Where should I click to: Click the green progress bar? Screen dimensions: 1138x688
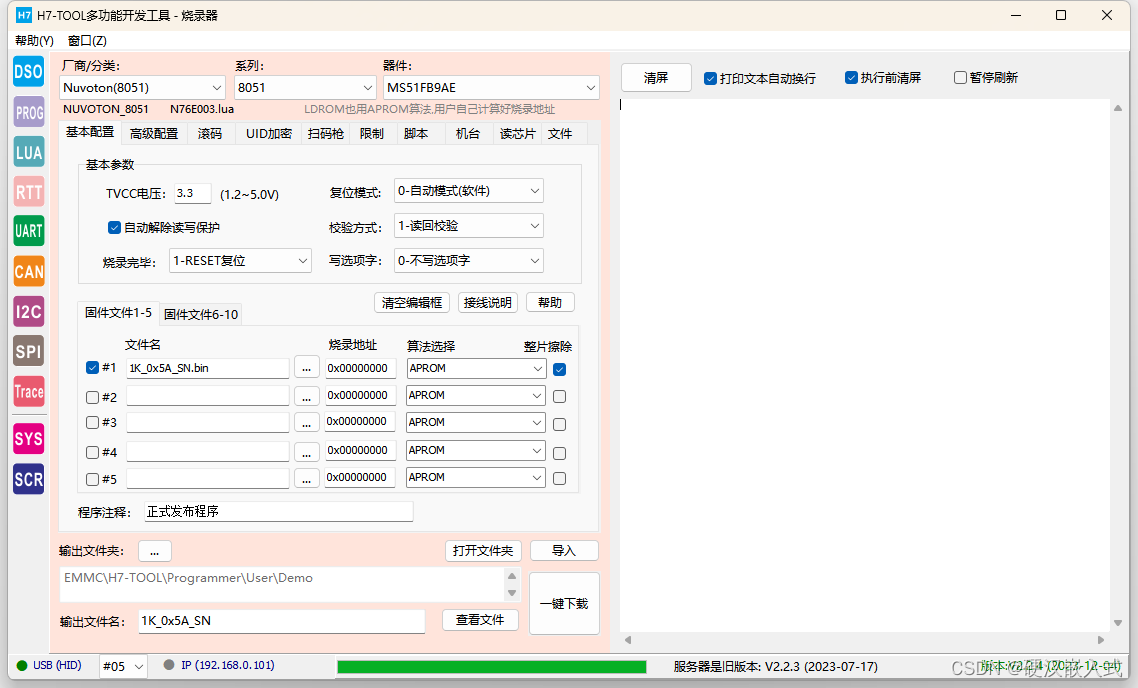click(x=494, y=665)
